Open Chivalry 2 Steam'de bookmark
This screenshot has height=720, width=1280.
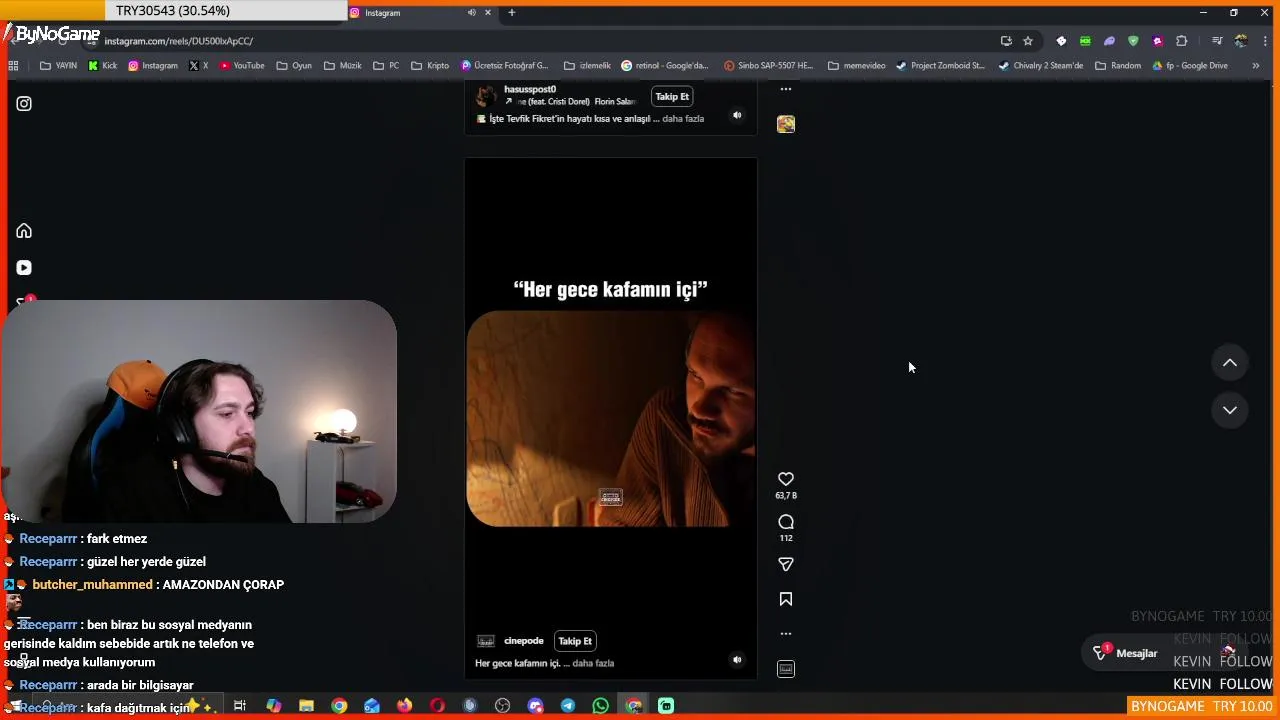tap(1041, 66)
